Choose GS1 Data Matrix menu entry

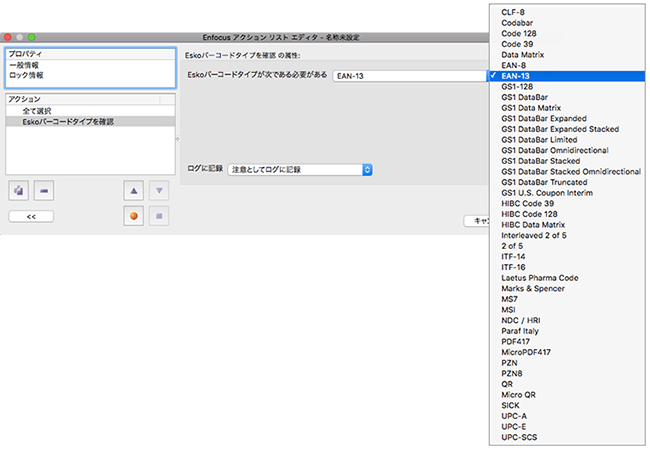click(x=567, y=108)
